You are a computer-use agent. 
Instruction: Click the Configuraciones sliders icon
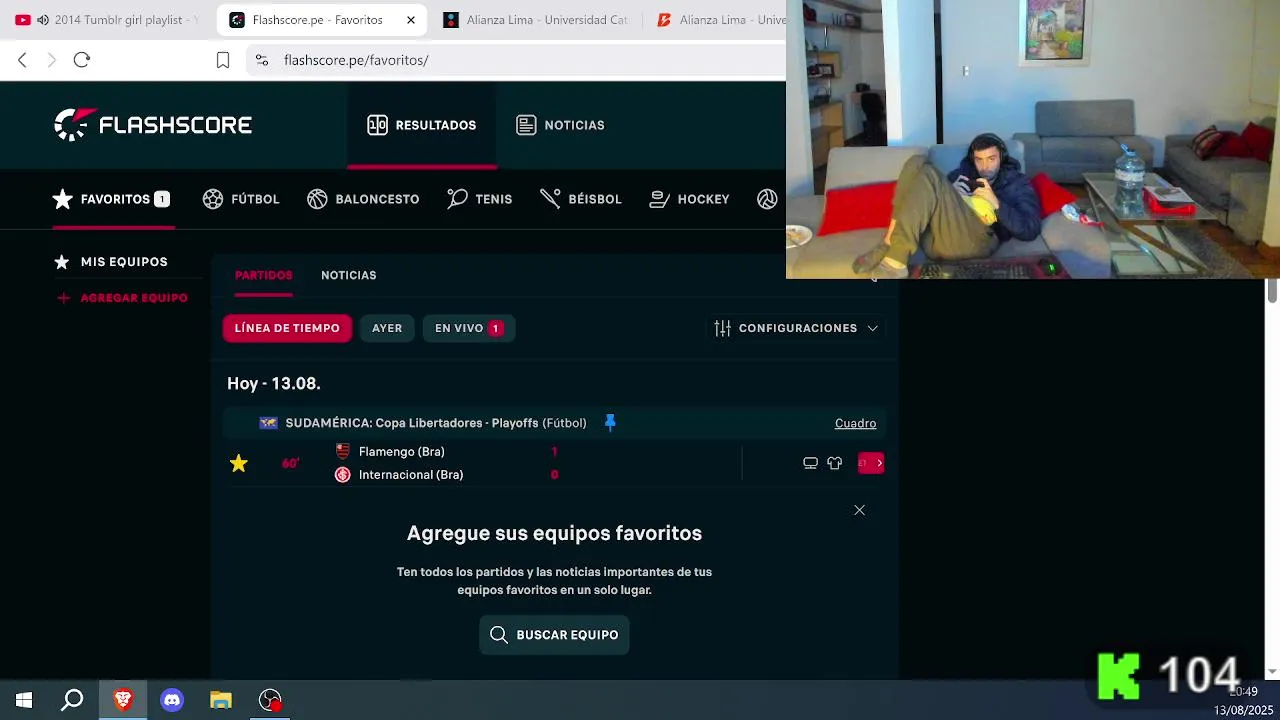click(x=722, y=328)
